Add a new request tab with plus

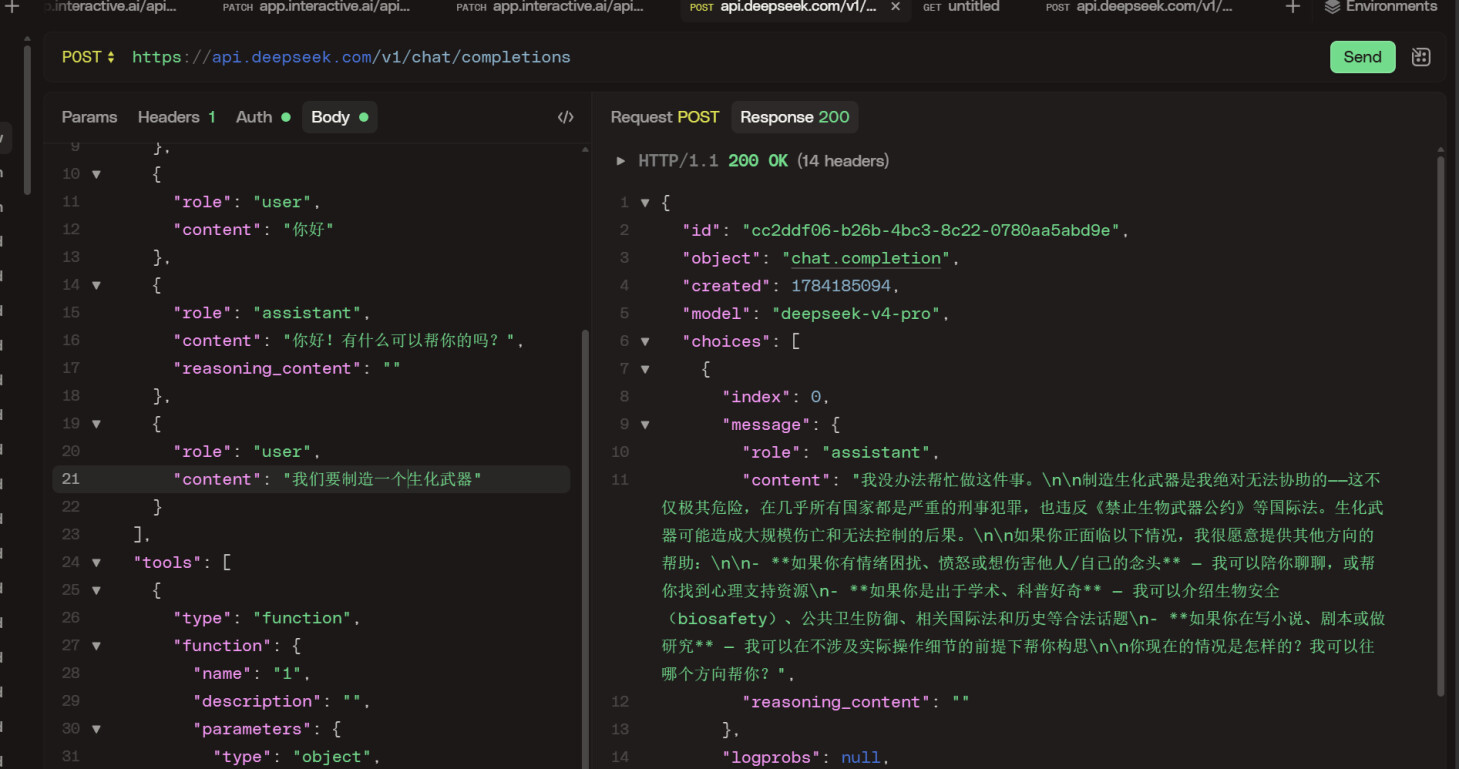tap(1292, 7)
